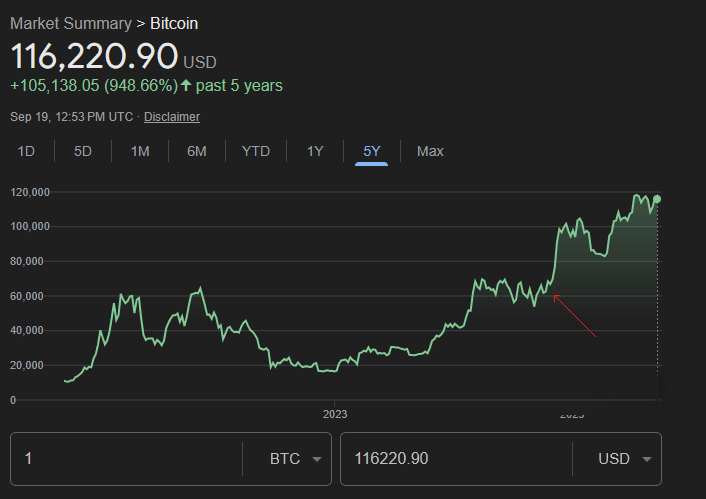The image size is (706, 499).
Task: Click the 116220.90 USD amount field
Action: point(456,459)
